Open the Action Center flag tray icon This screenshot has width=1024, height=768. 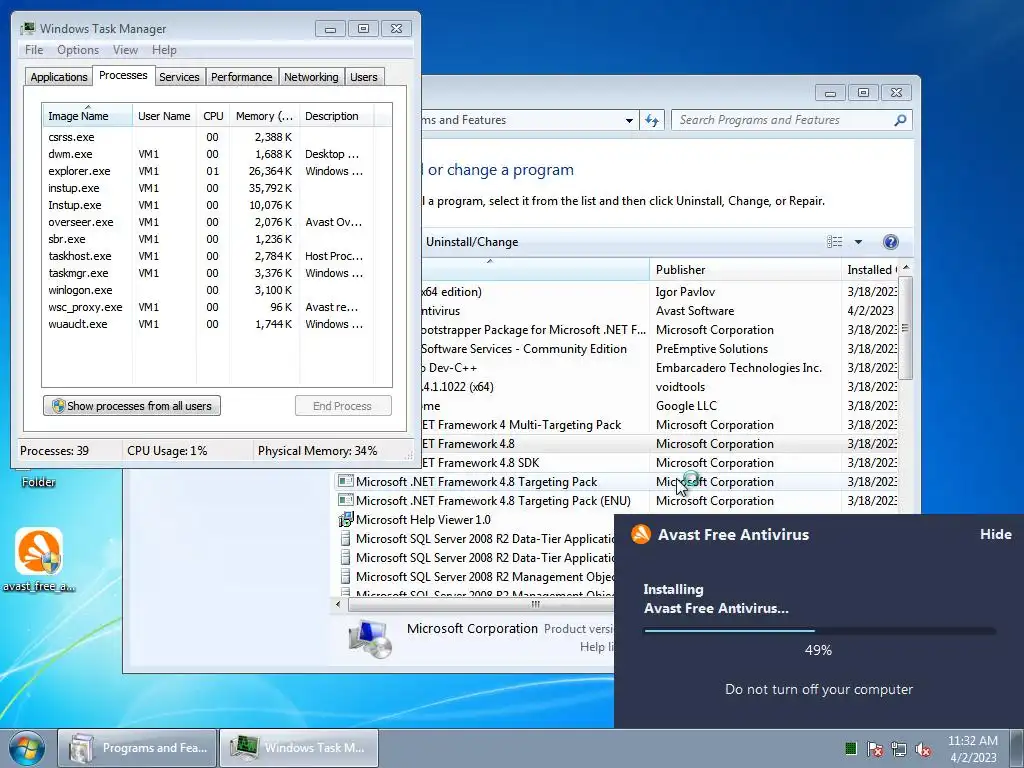tap(875, 748)
